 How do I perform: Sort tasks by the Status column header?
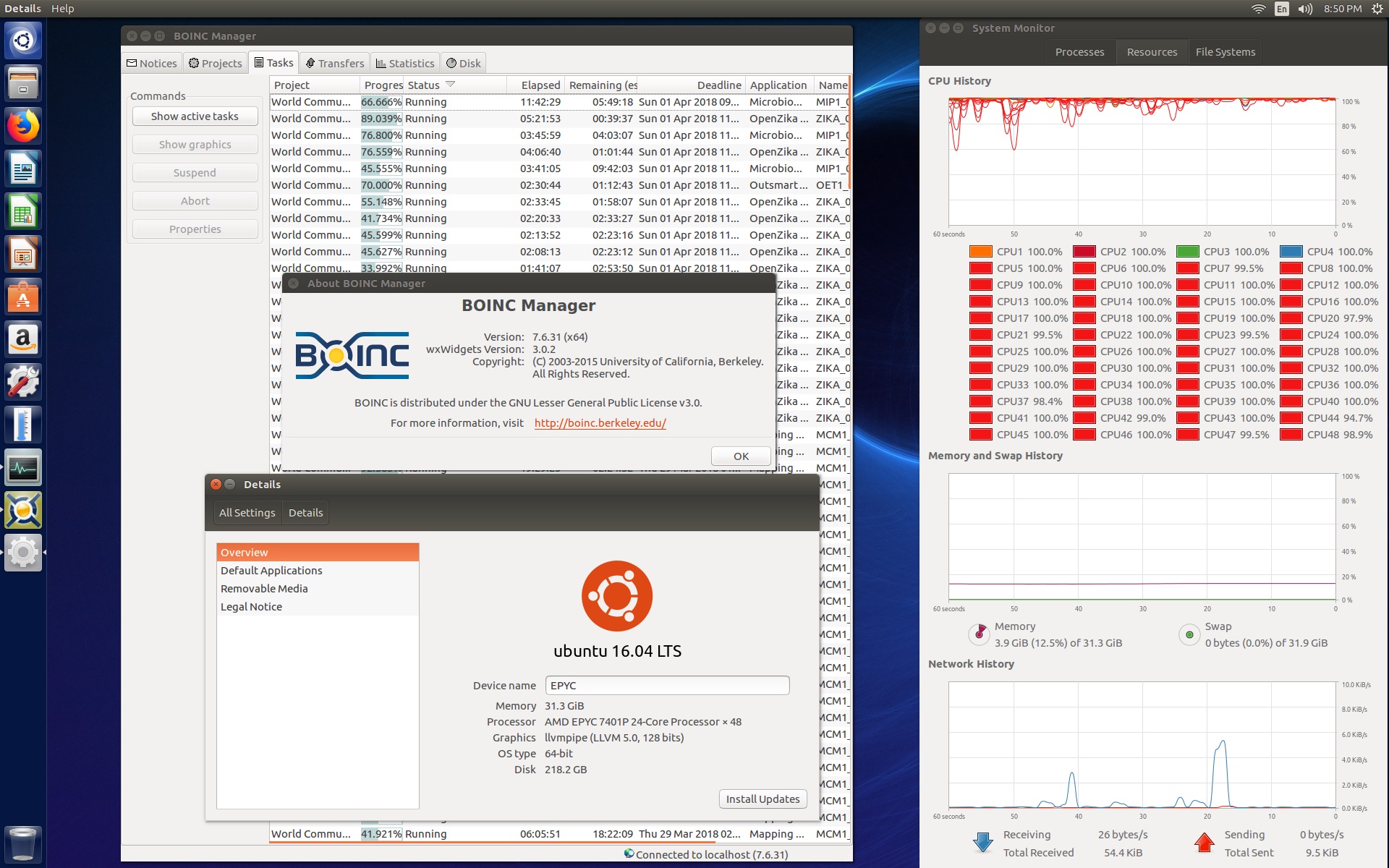454,85
